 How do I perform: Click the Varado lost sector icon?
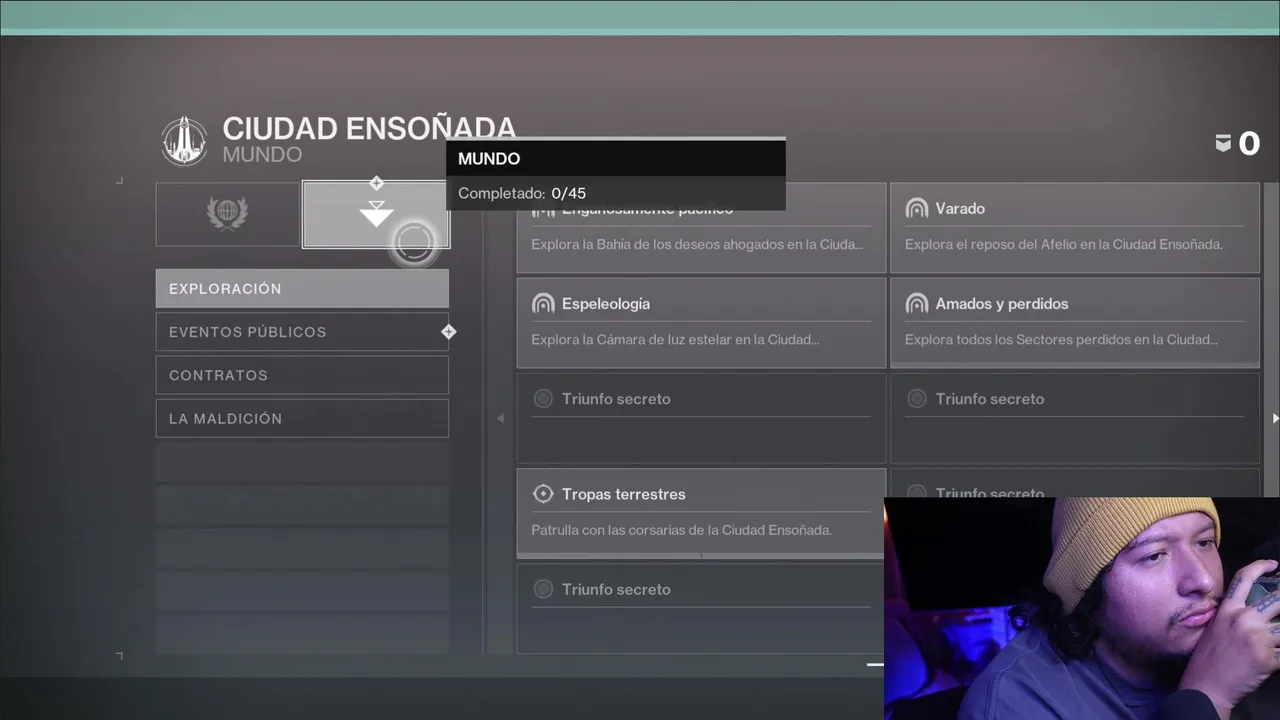[x=916, y=208]
